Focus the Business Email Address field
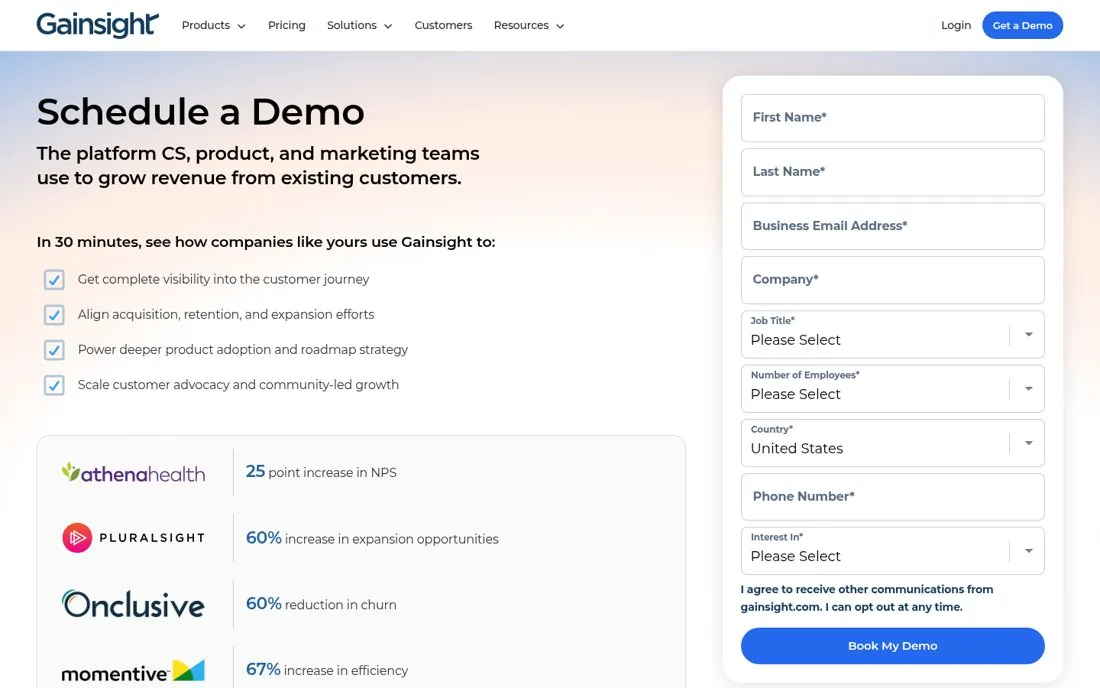Image resolution: width=1100 pixels, height=688 pixels. pyautogui.click(x=892, y=226)
